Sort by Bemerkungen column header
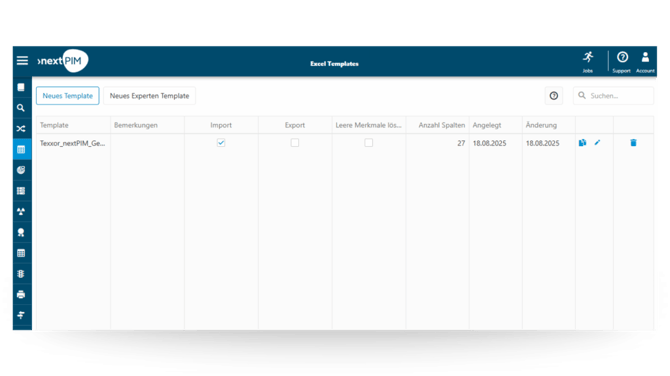Viewport: 670px width, 376px height. [147, 125]
